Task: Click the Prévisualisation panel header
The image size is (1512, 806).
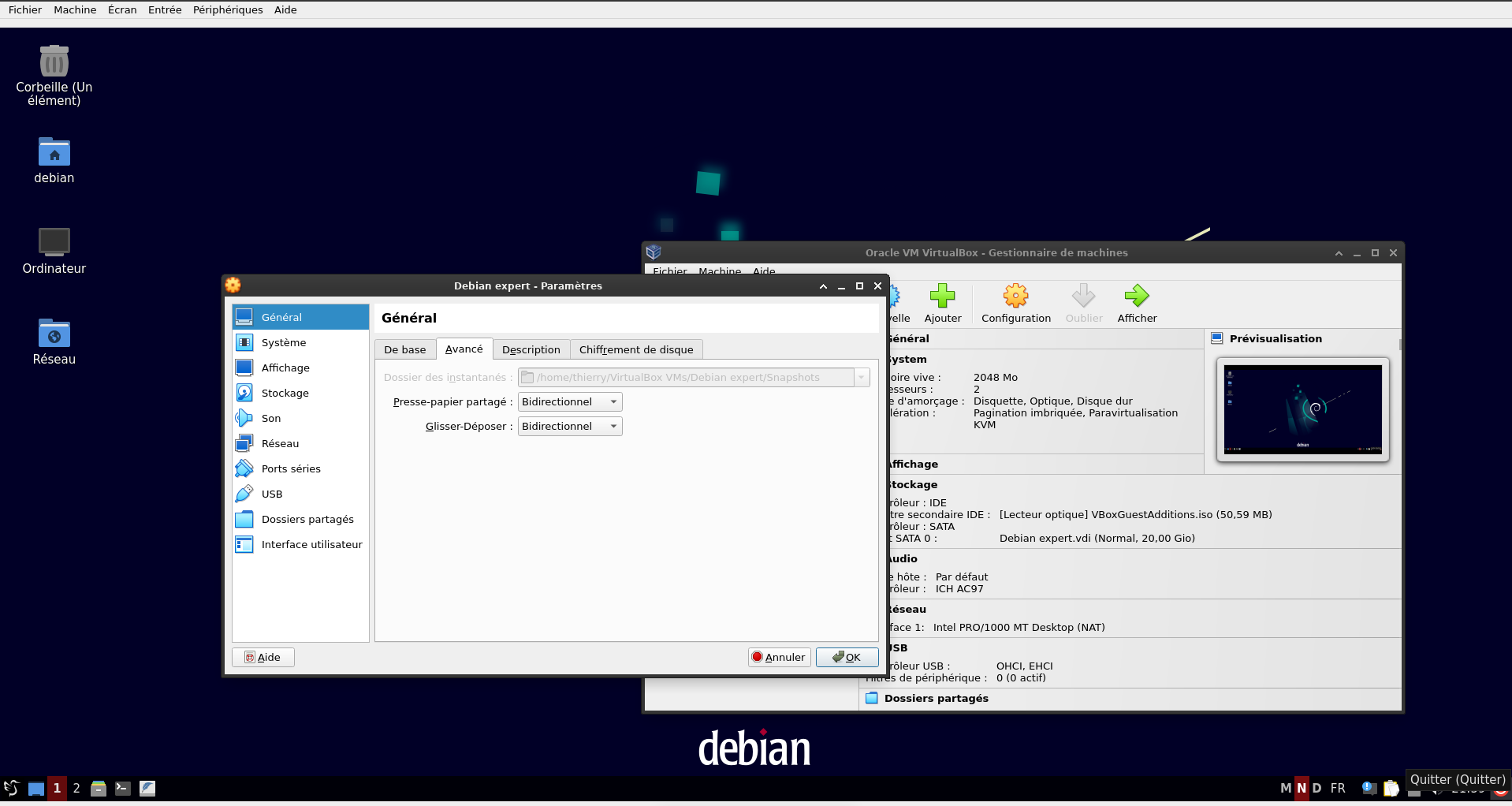Action: pyautogui.click(x=1276, y=338)
